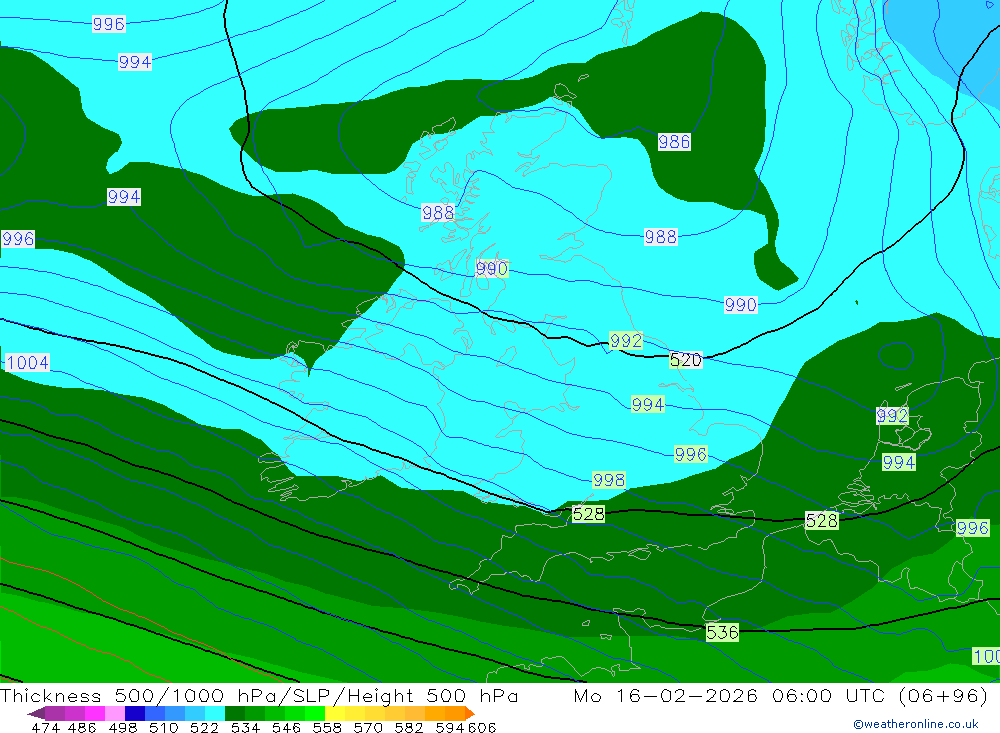
Task: Click the 536 thickness contour label
Action: click(x=722, y=632)
